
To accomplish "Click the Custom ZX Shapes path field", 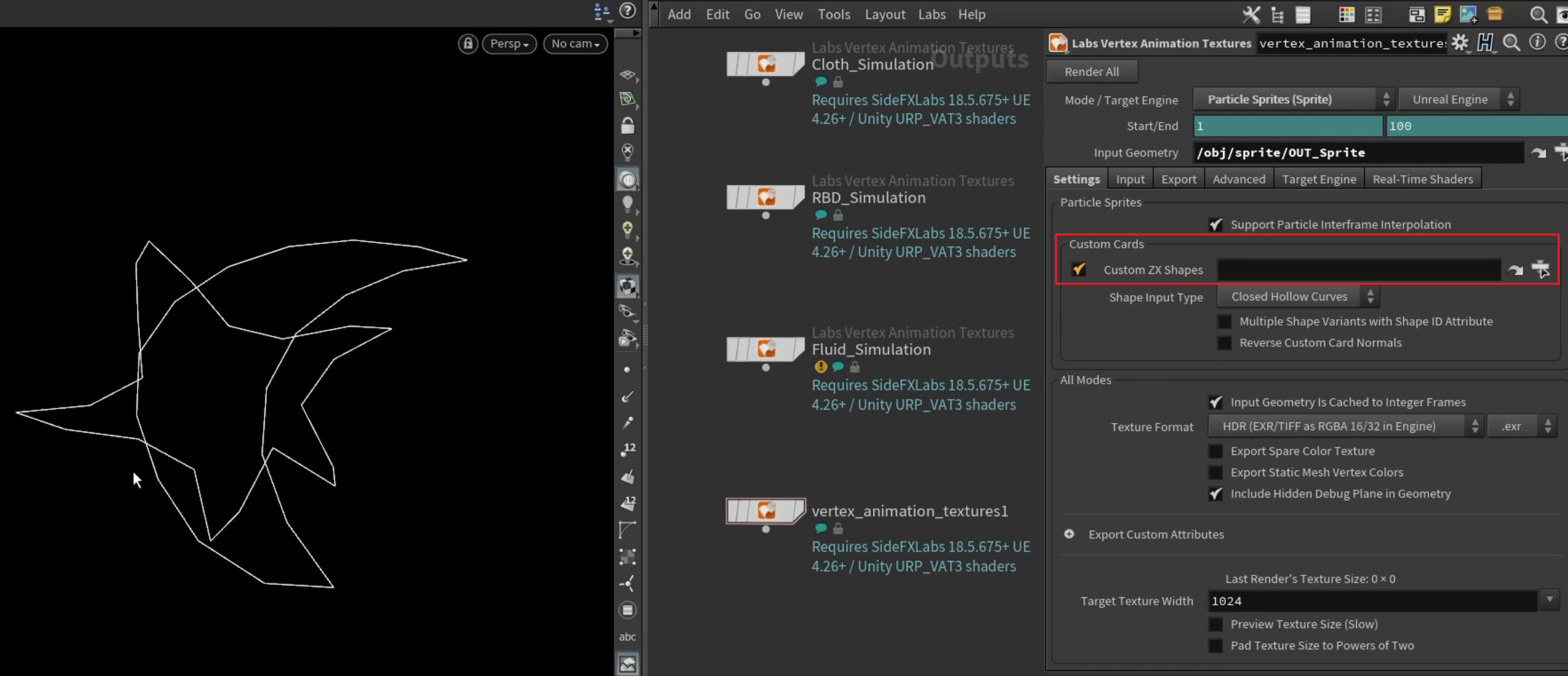I will [1358, 270].
